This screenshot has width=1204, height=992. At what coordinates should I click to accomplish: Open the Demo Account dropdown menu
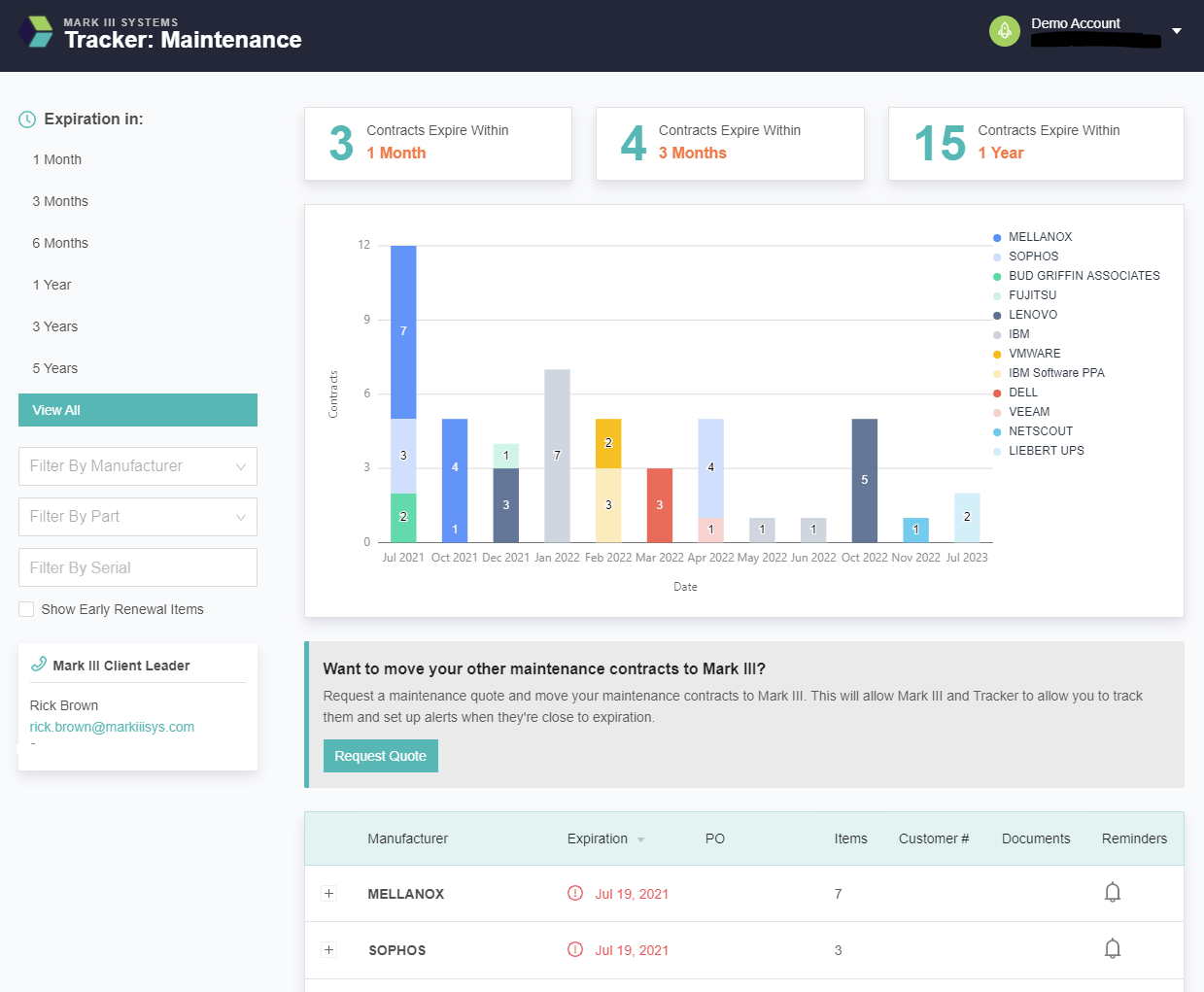coord(1175,30)
